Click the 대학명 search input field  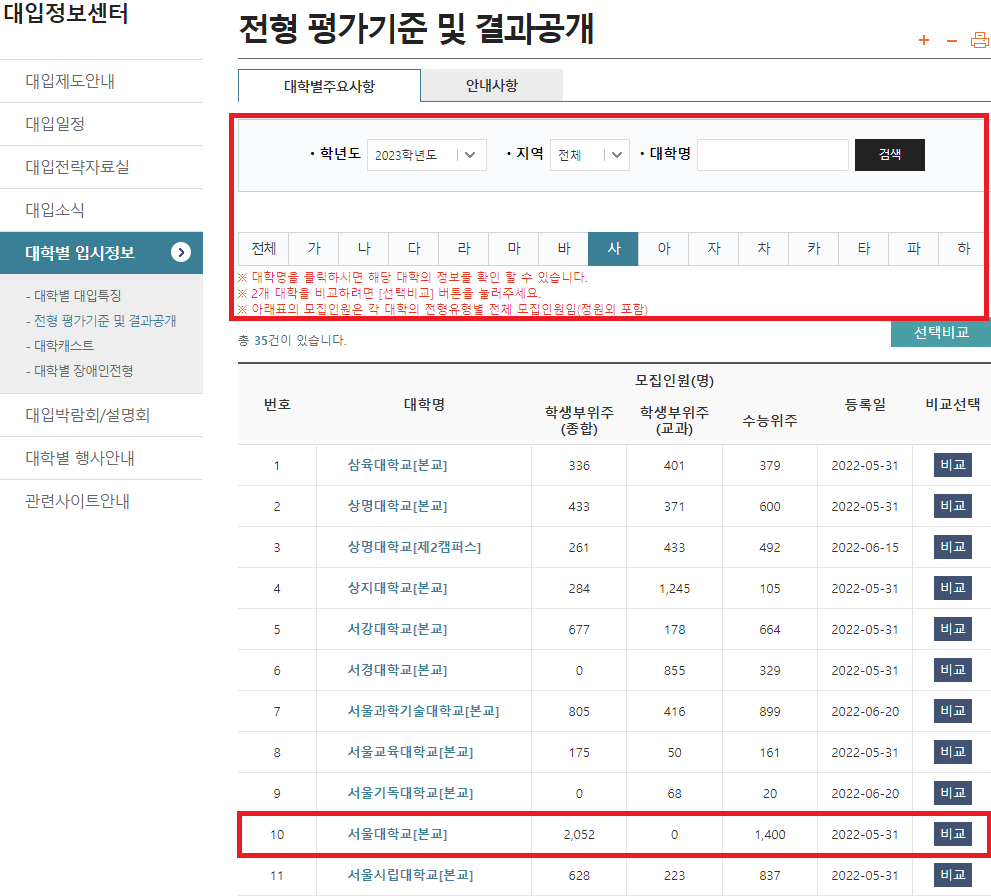point(772,155)
